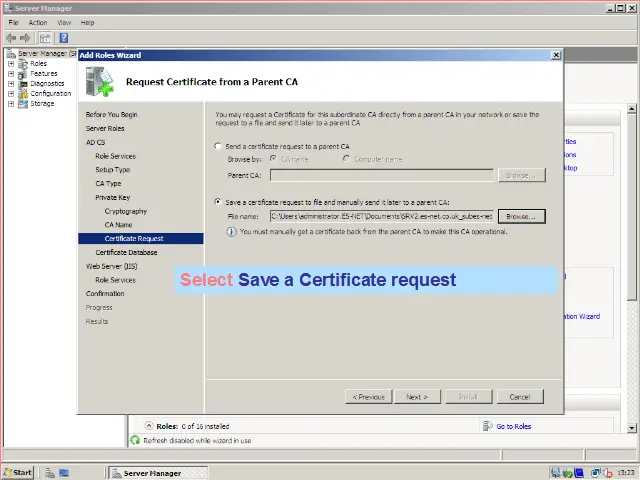
Task: Click the clock in system tray
Action: point(625,473)
